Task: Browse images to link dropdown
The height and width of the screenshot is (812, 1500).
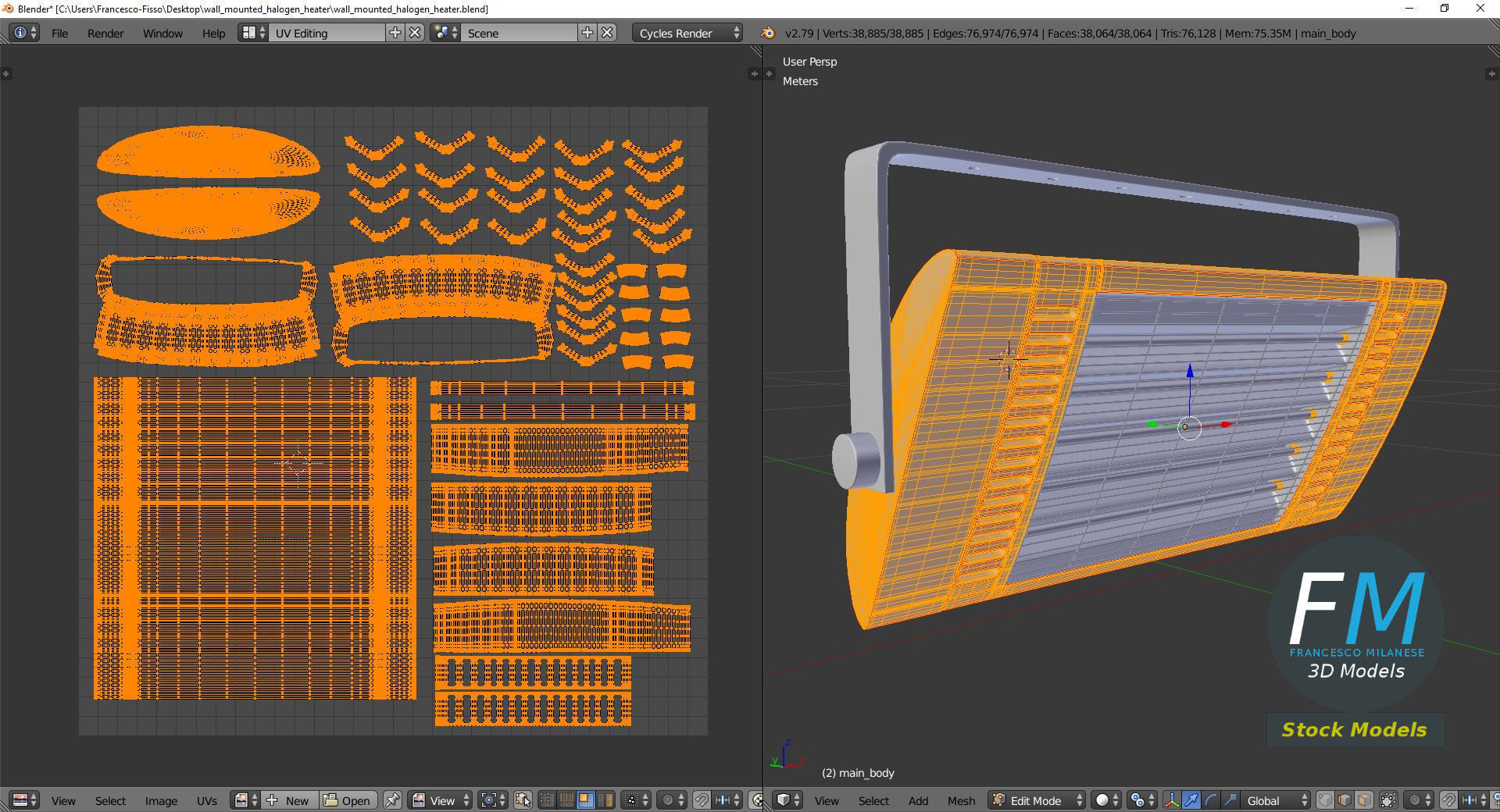Action: point(246,800)
